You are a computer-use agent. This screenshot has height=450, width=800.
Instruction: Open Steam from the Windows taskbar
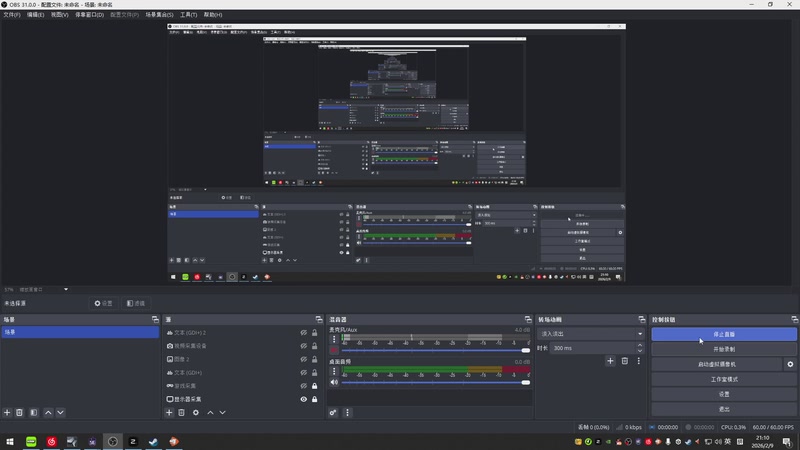154,441
